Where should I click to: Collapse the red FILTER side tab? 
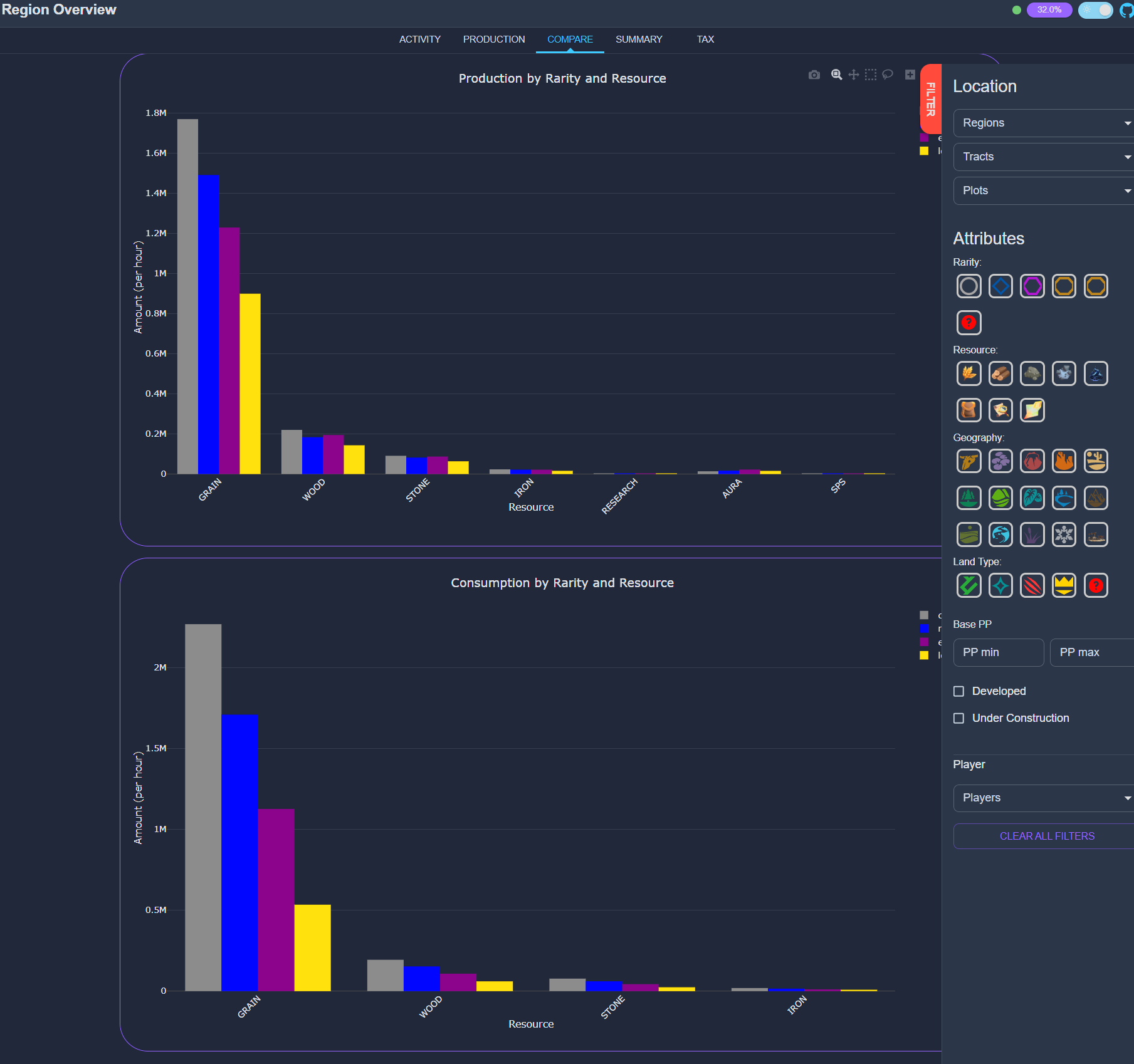(x=931, y=99)
